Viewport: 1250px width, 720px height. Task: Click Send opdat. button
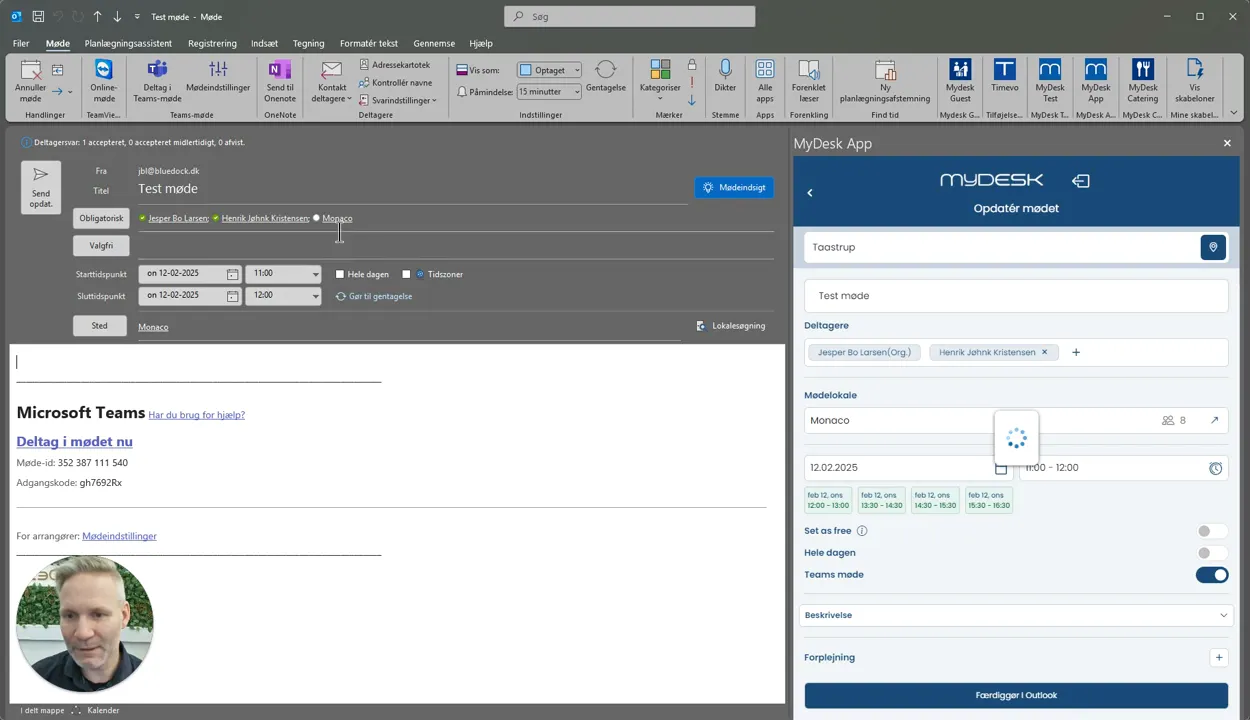click(41, 187)
